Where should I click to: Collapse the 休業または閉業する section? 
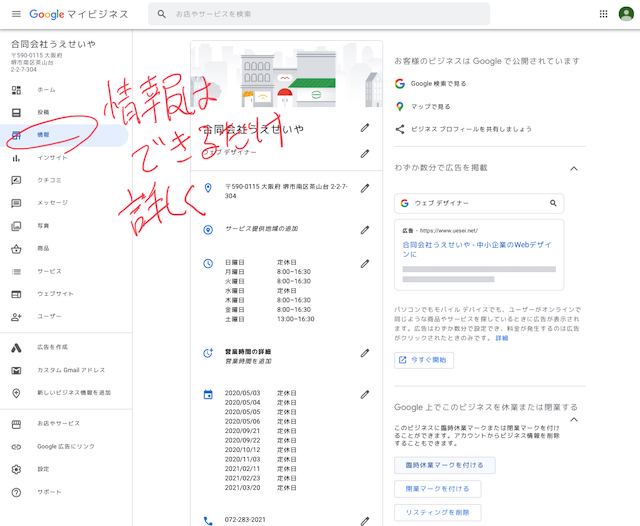[x=574, y=419]
